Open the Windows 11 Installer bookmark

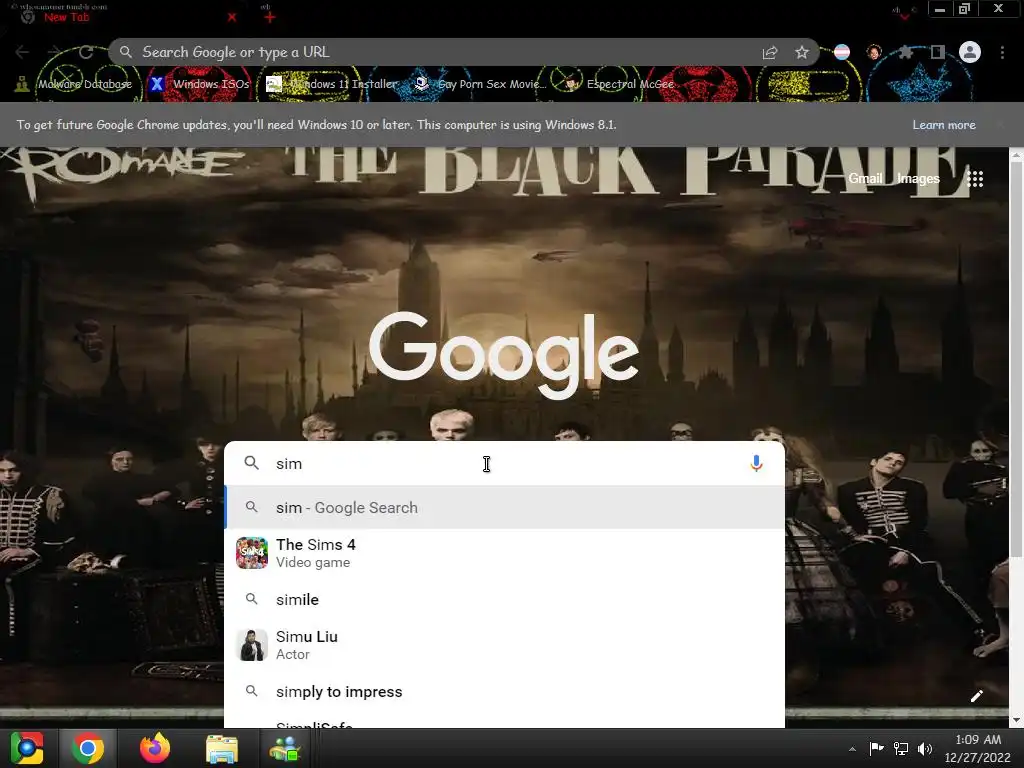click(x=332, y=84)
